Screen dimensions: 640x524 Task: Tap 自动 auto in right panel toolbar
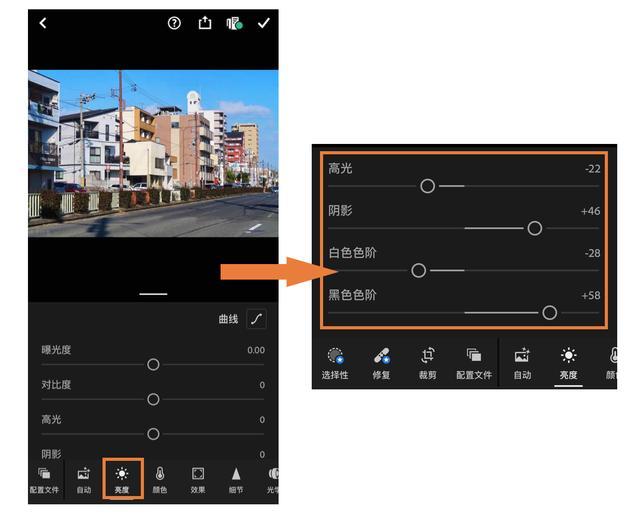(x=522, y=363)
